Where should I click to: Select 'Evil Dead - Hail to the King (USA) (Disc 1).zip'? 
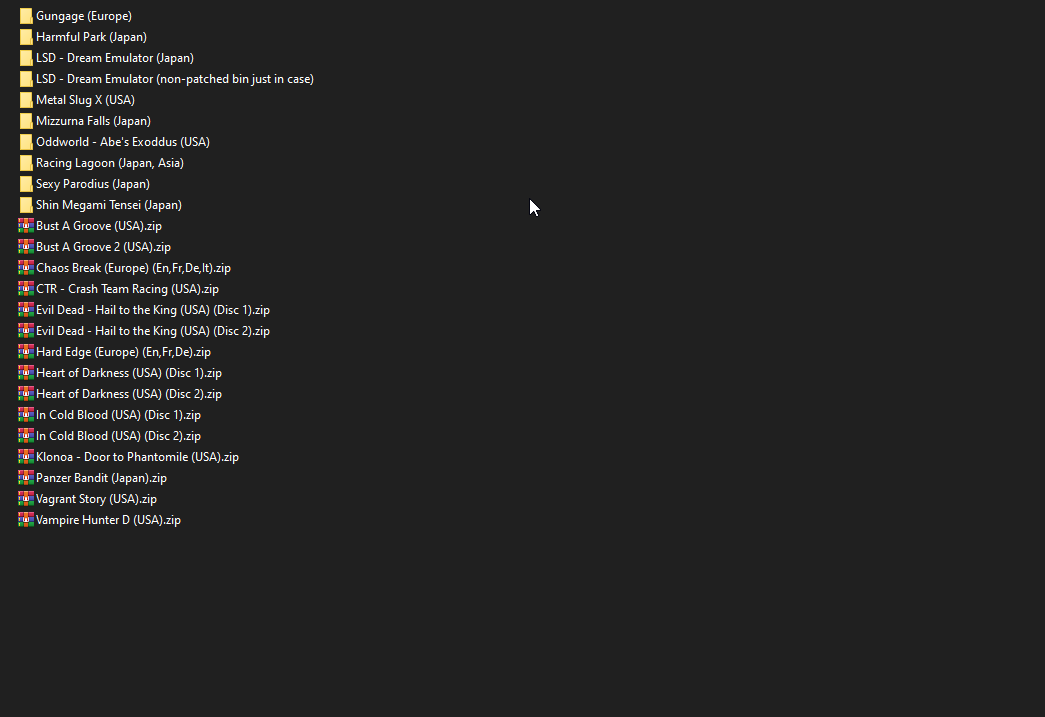153,310
